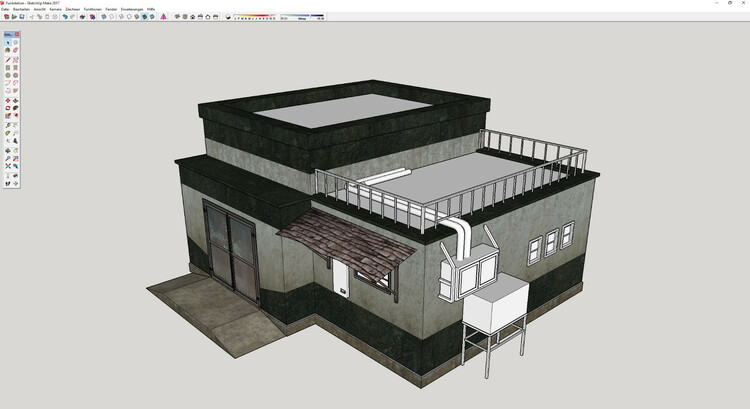The width and height of the screenshot is (750, 409).
Task: Print the model from toolbar
Action: 82,17
